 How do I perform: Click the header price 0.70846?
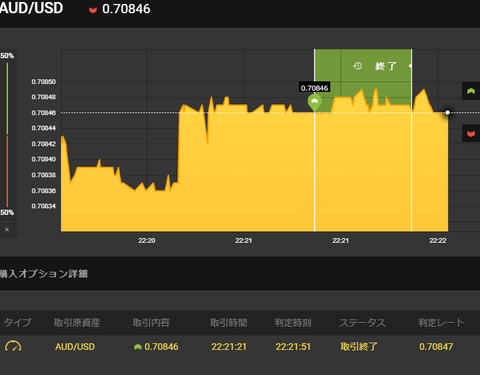coord(126,9)
